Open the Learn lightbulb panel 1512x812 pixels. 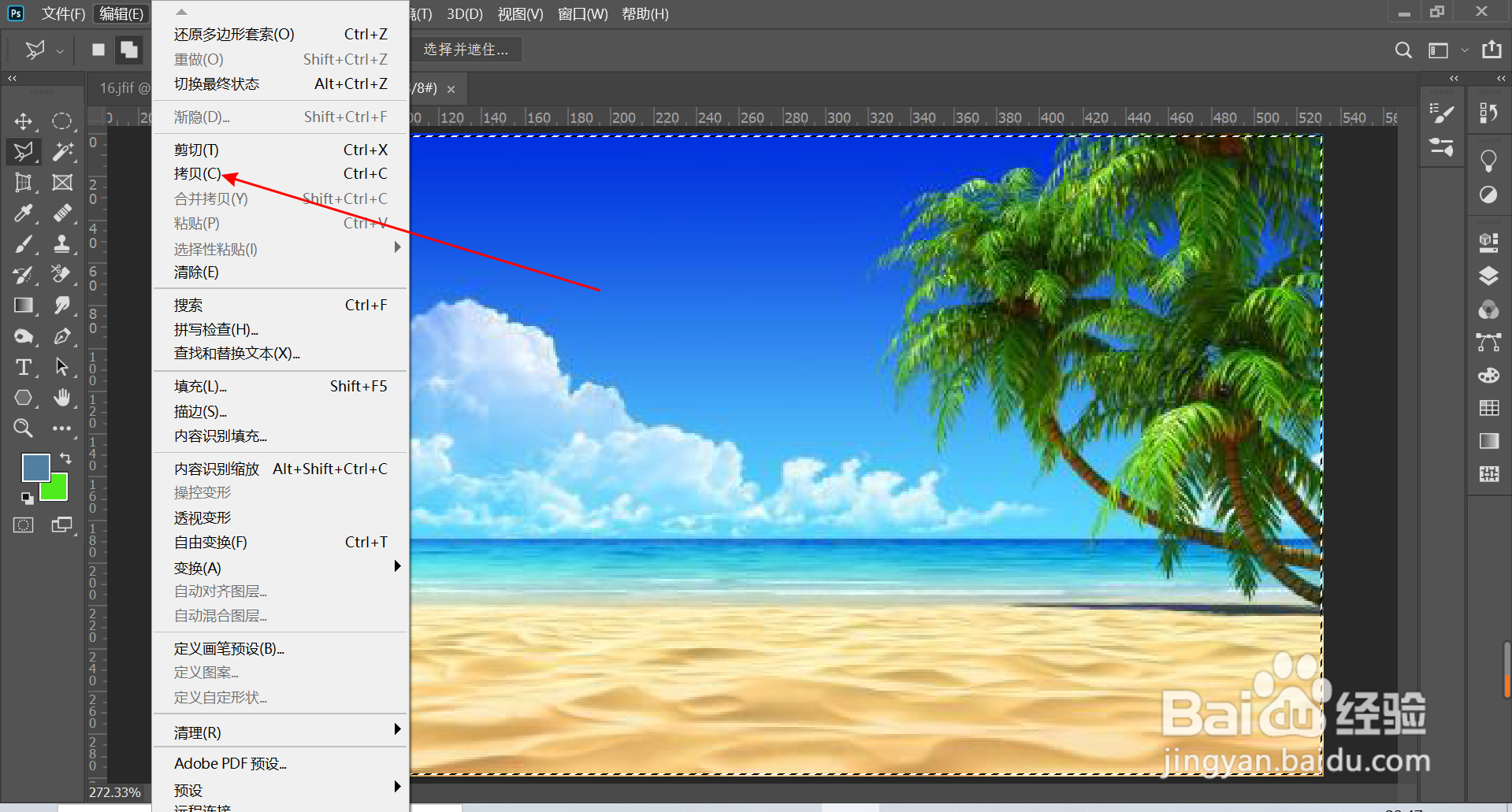(x=1488, y=161)
